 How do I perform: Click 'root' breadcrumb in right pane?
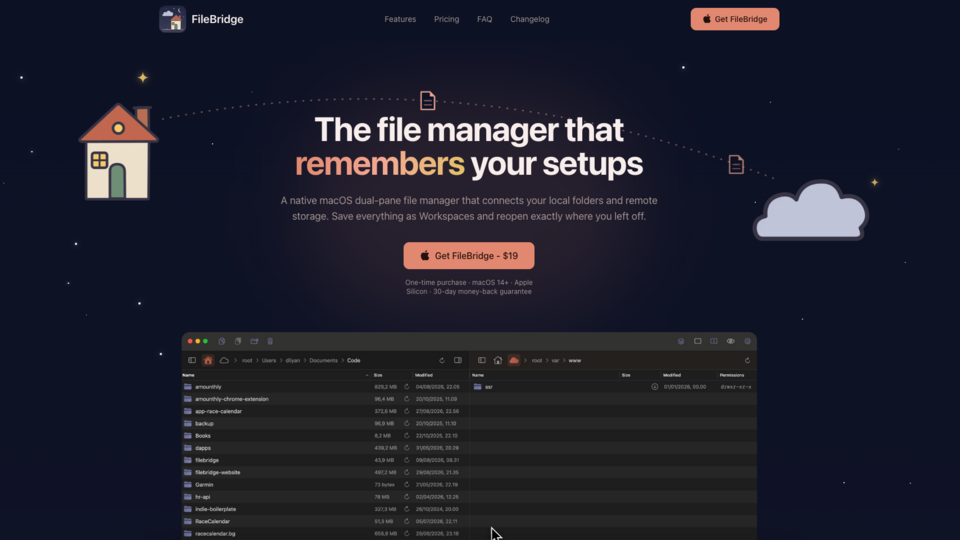click(x=537, y=361)
